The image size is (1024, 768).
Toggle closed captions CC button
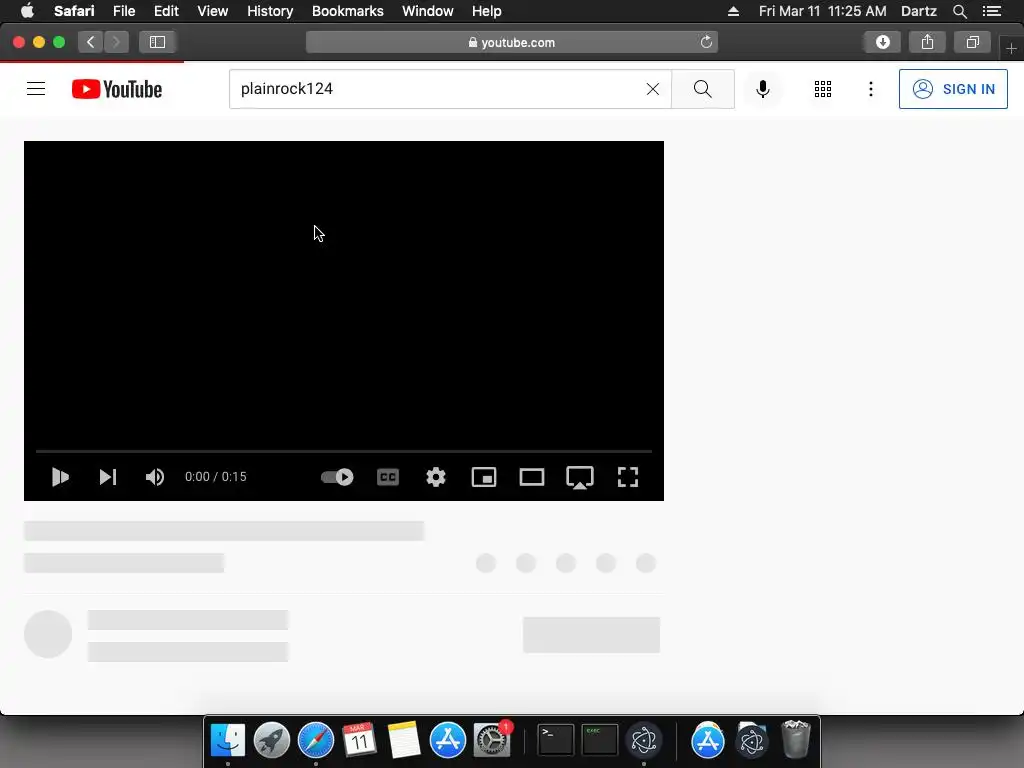point(388,477)
